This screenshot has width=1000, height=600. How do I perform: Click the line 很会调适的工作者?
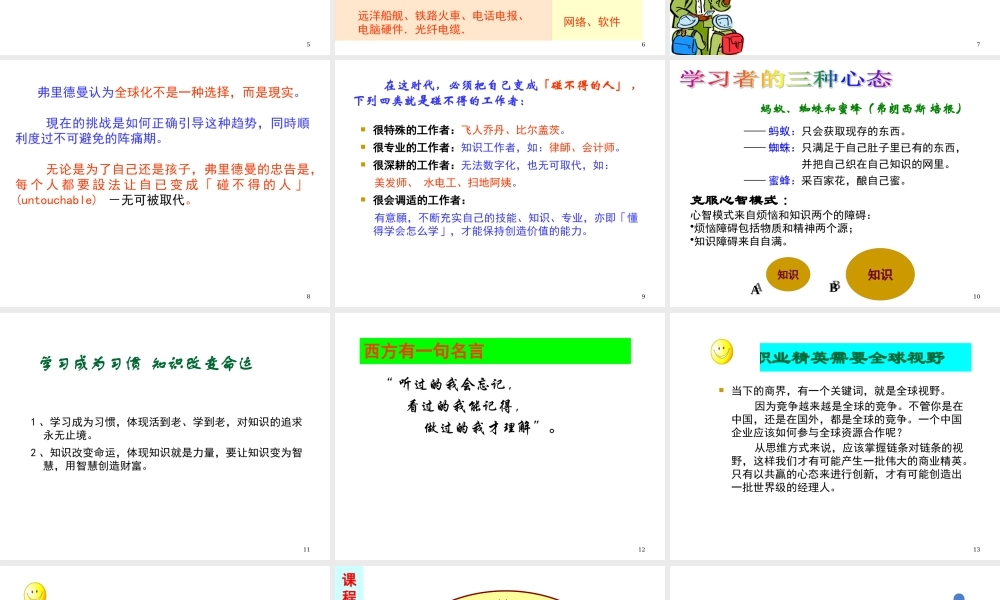[x=420, y=200]
